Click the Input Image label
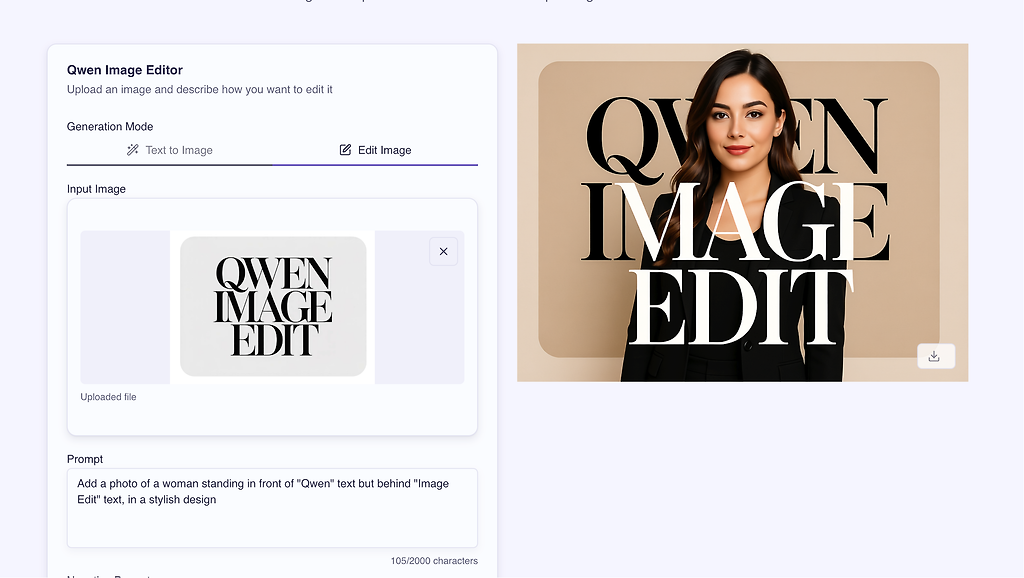 coord(96,189)
